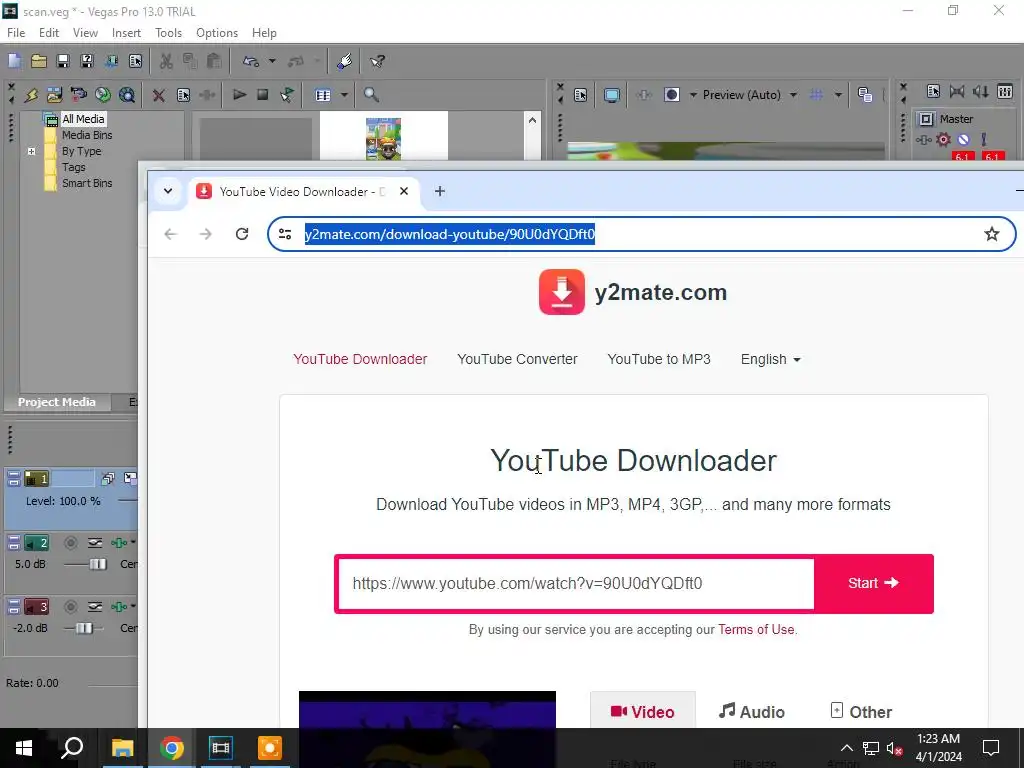
Task: Open the Help menu in Vegas
Action: (x=264, y=33)
